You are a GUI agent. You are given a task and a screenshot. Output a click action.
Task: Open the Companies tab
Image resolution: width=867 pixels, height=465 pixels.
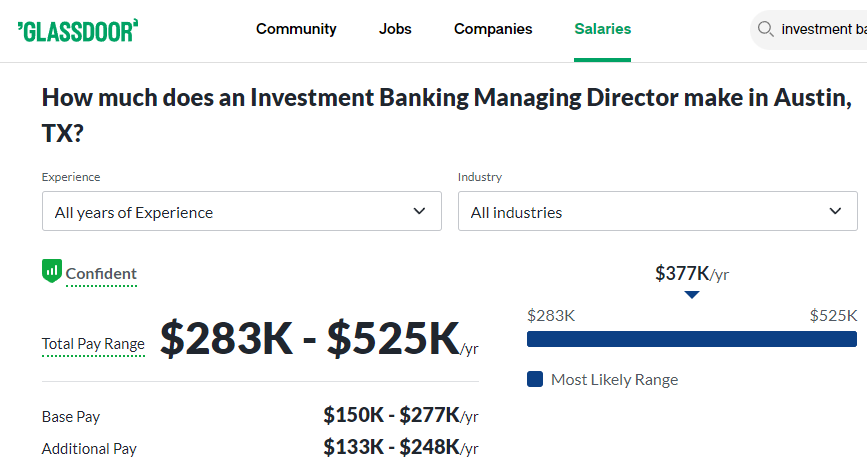493,29
